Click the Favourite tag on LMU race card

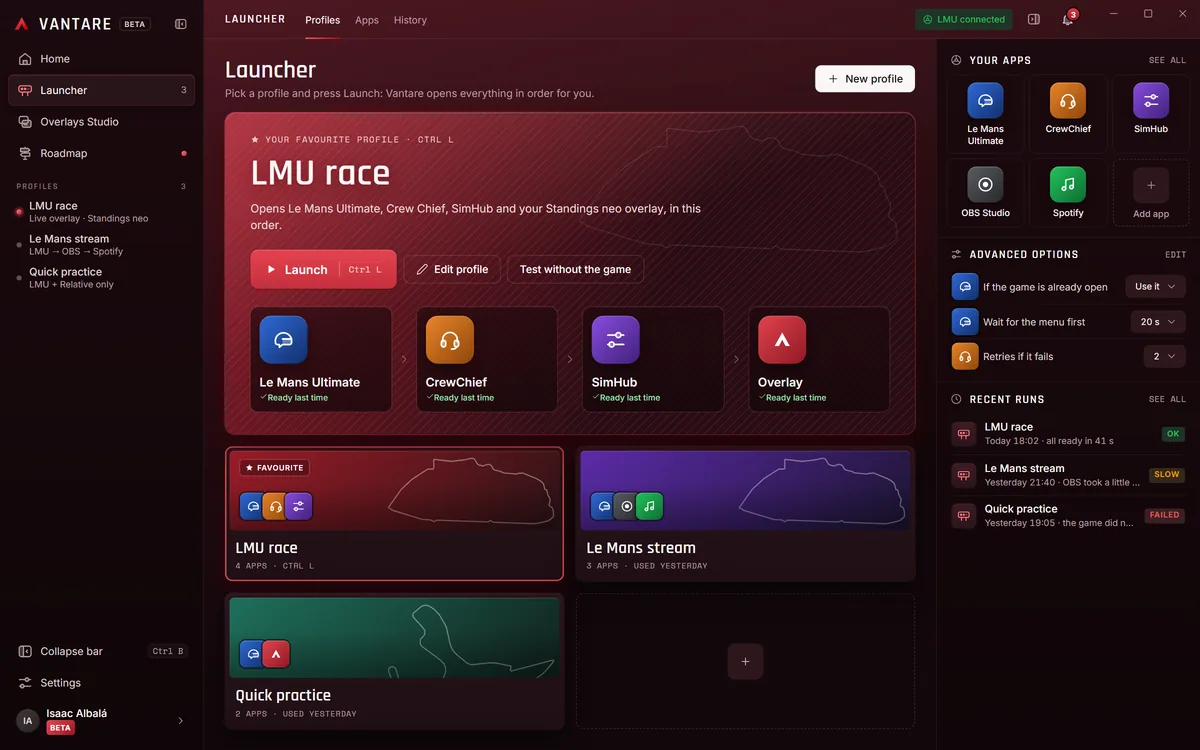click(x=274, y=467)
